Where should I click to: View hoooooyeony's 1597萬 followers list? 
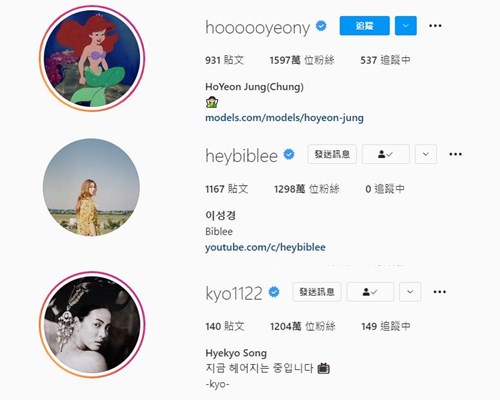pyautogui.click(x=302, y=60)
